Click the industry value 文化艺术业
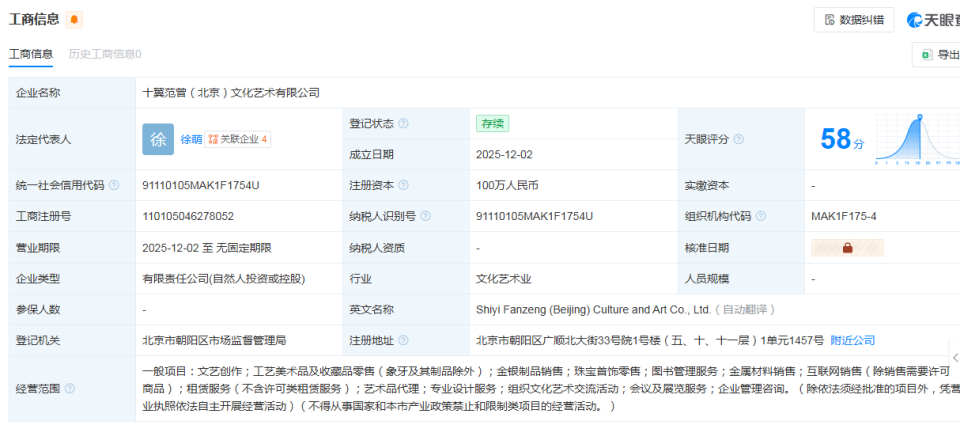This screenshot has height=444, width=960. pyautogui.click(x=503, y=279)
